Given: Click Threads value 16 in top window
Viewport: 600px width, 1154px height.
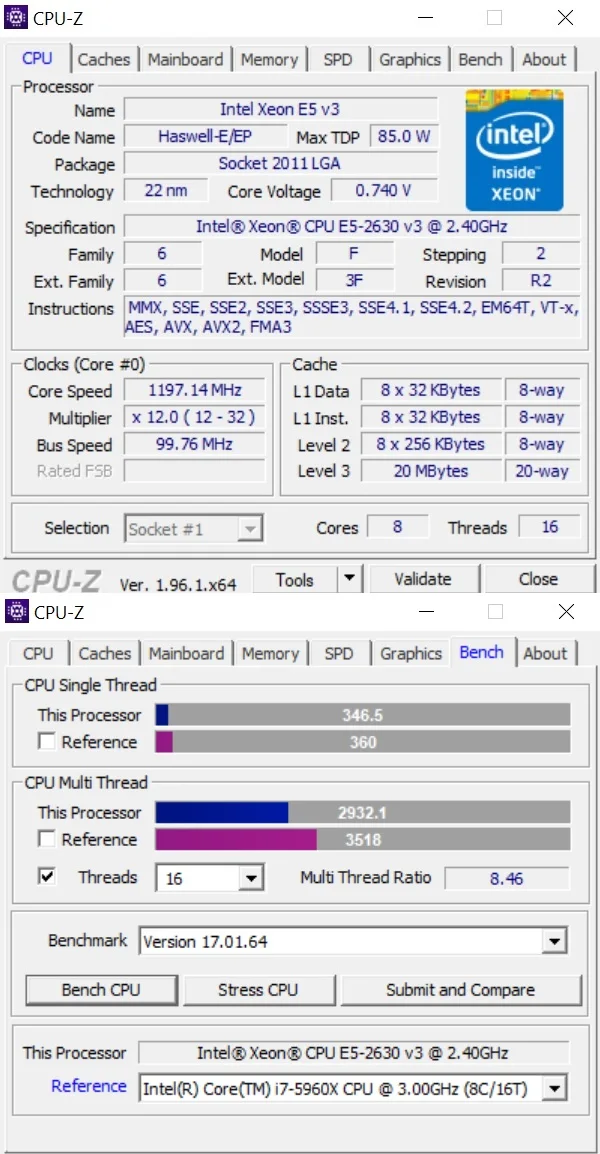Looking at the screenshot, I should (x=549, y=527).
